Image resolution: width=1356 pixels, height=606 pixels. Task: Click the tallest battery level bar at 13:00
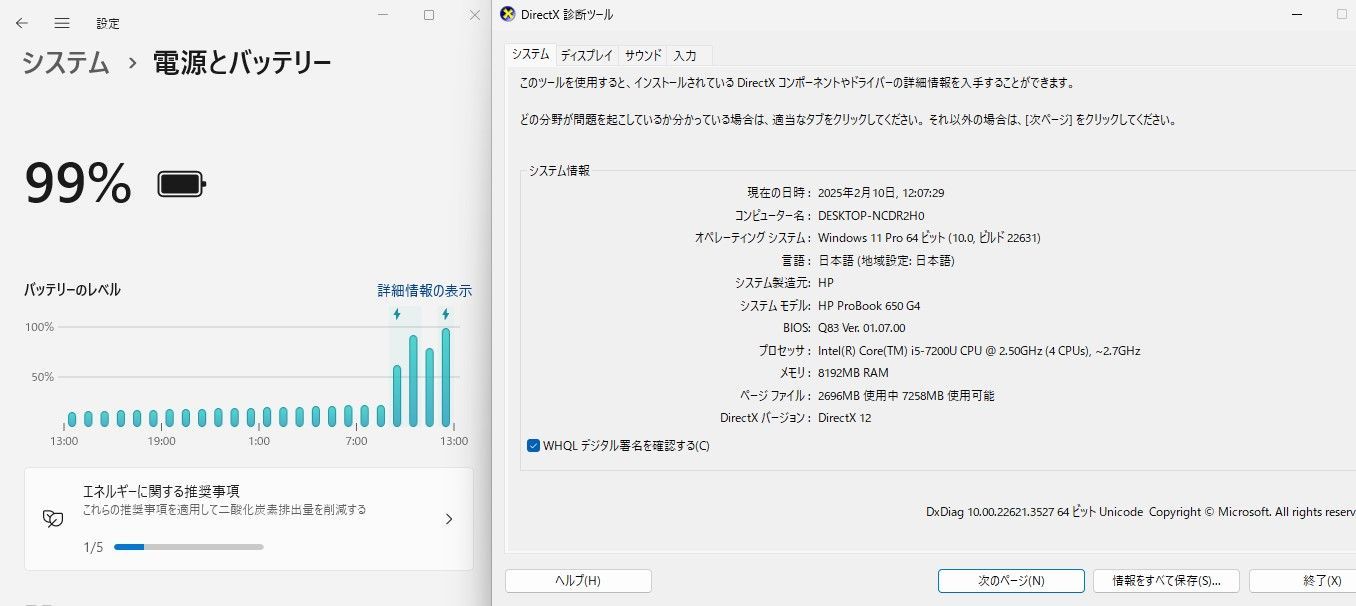pyautogui.click(x=446, y=377)
